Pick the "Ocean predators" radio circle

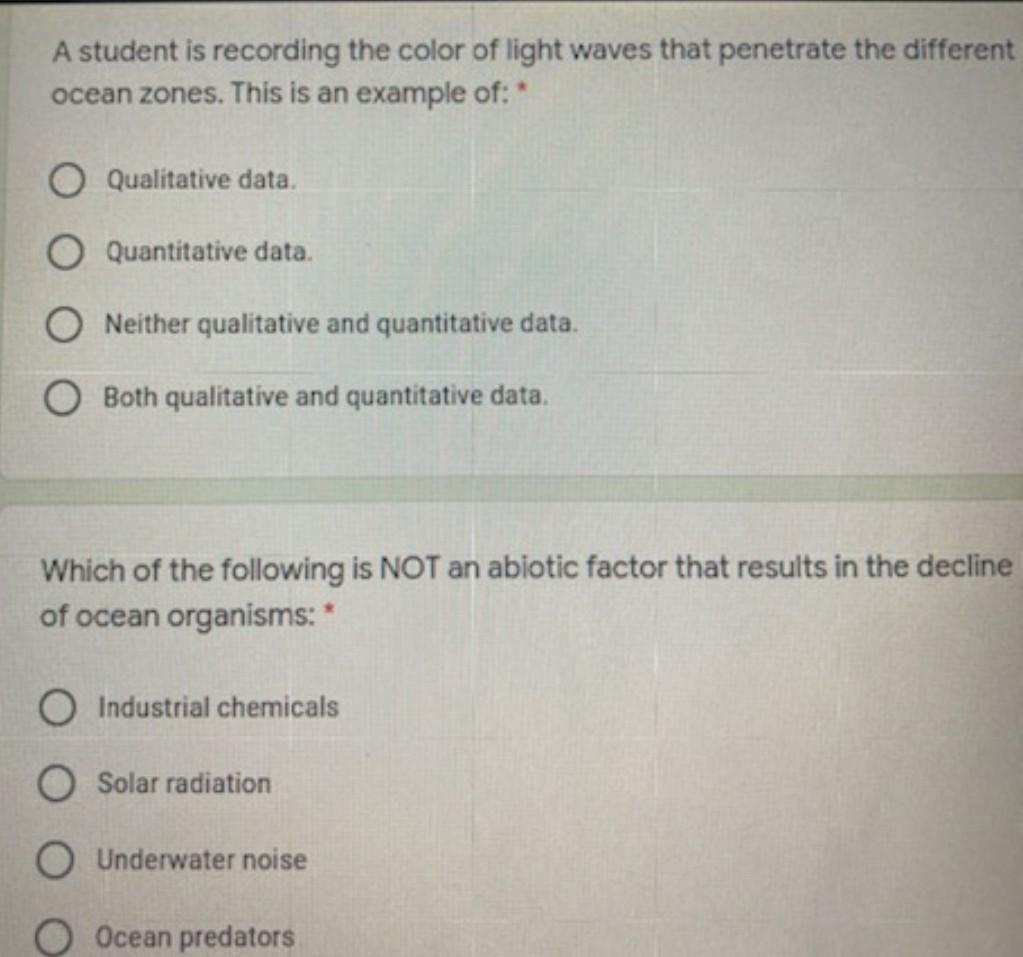pos(53,939)
